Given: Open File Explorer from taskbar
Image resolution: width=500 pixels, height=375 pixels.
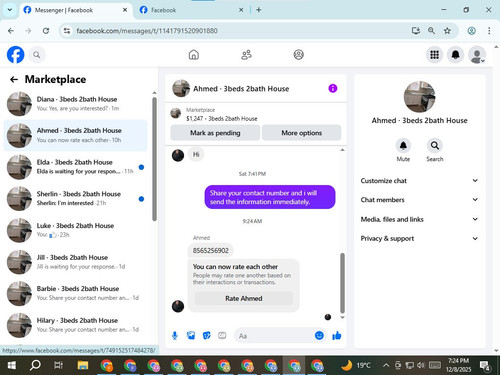Looking at the screenshot, I should pyautogui.click(x=83, y=366).
